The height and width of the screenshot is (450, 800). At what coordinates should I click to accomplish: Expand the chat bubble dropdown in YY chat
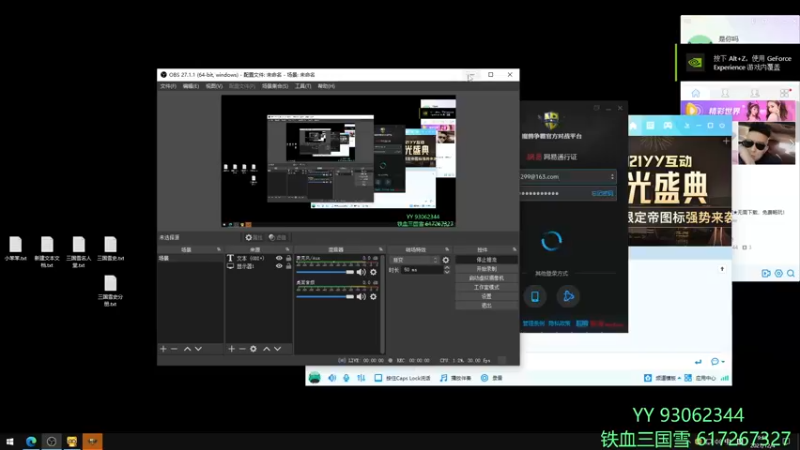click(x=717, y=362)
